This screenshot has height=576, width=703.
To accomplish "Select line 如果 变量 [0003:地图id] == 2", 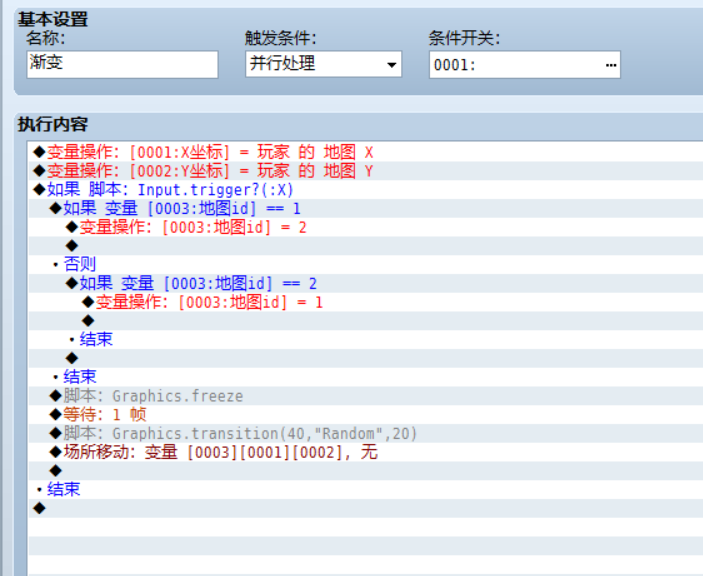I will click(365, 283).
